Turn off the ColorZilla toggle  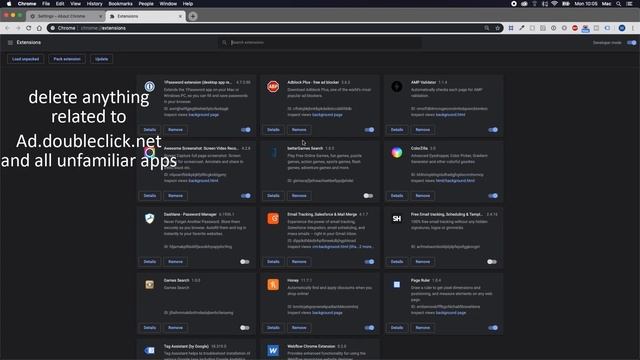click(x=493, y=196)
